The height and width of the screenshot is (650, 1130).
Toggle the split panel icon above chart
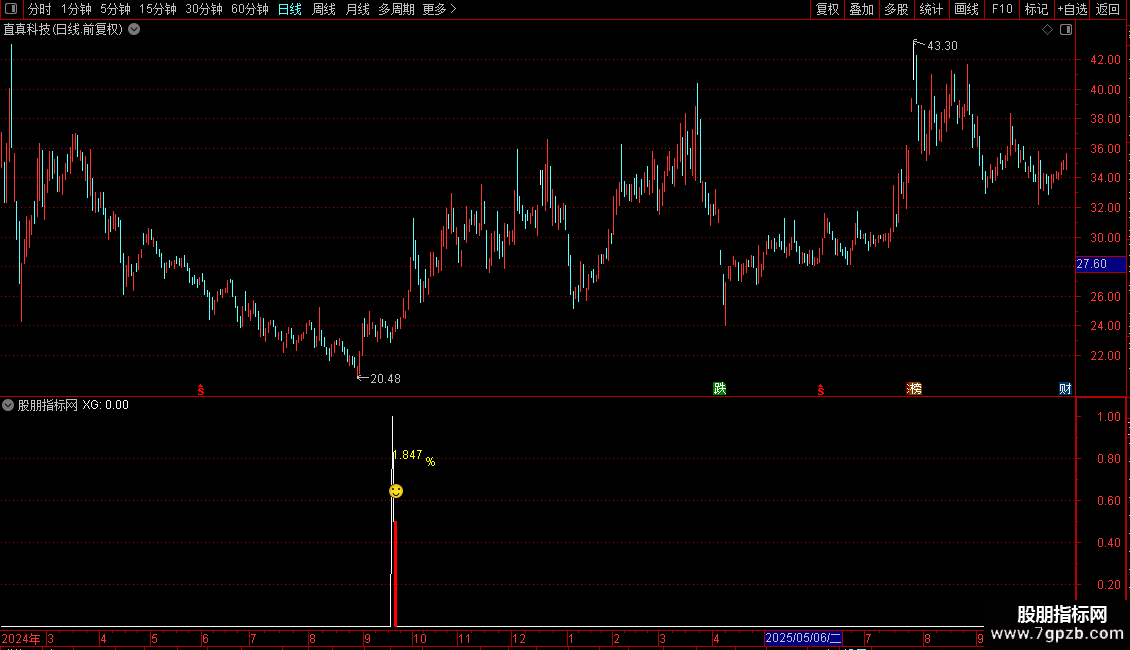[x=1066, y=30]
